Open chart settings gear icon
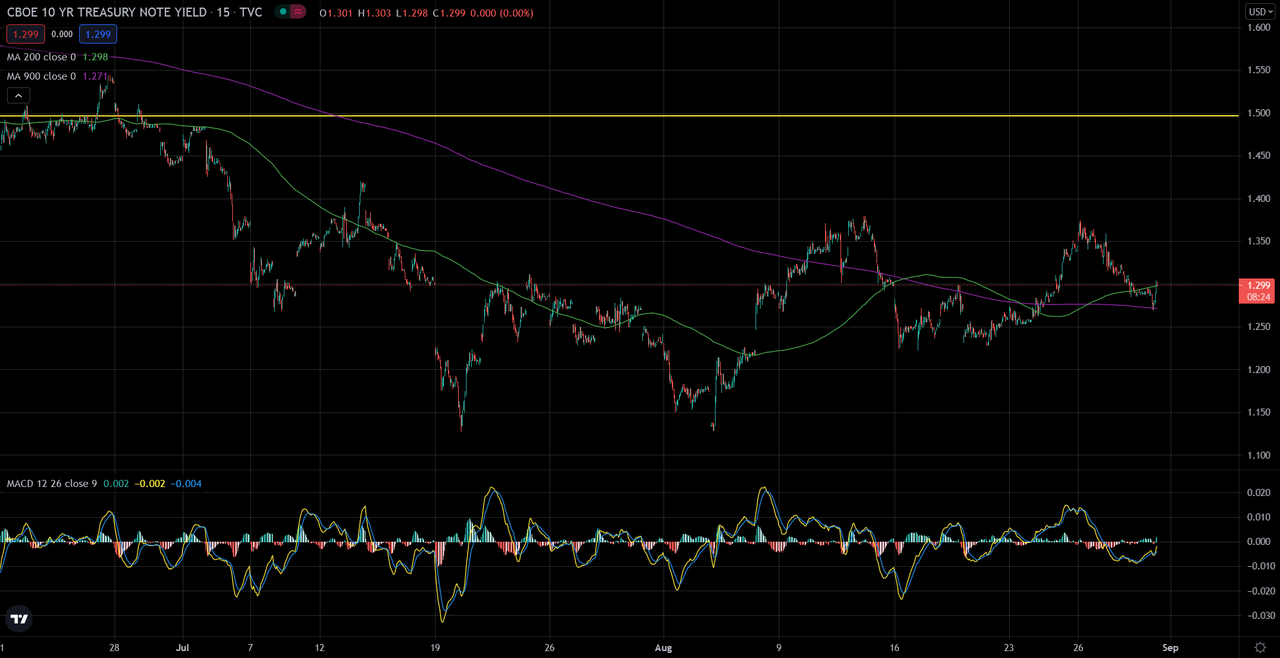Screen dimensions: 1280x658 [1260, 647]
